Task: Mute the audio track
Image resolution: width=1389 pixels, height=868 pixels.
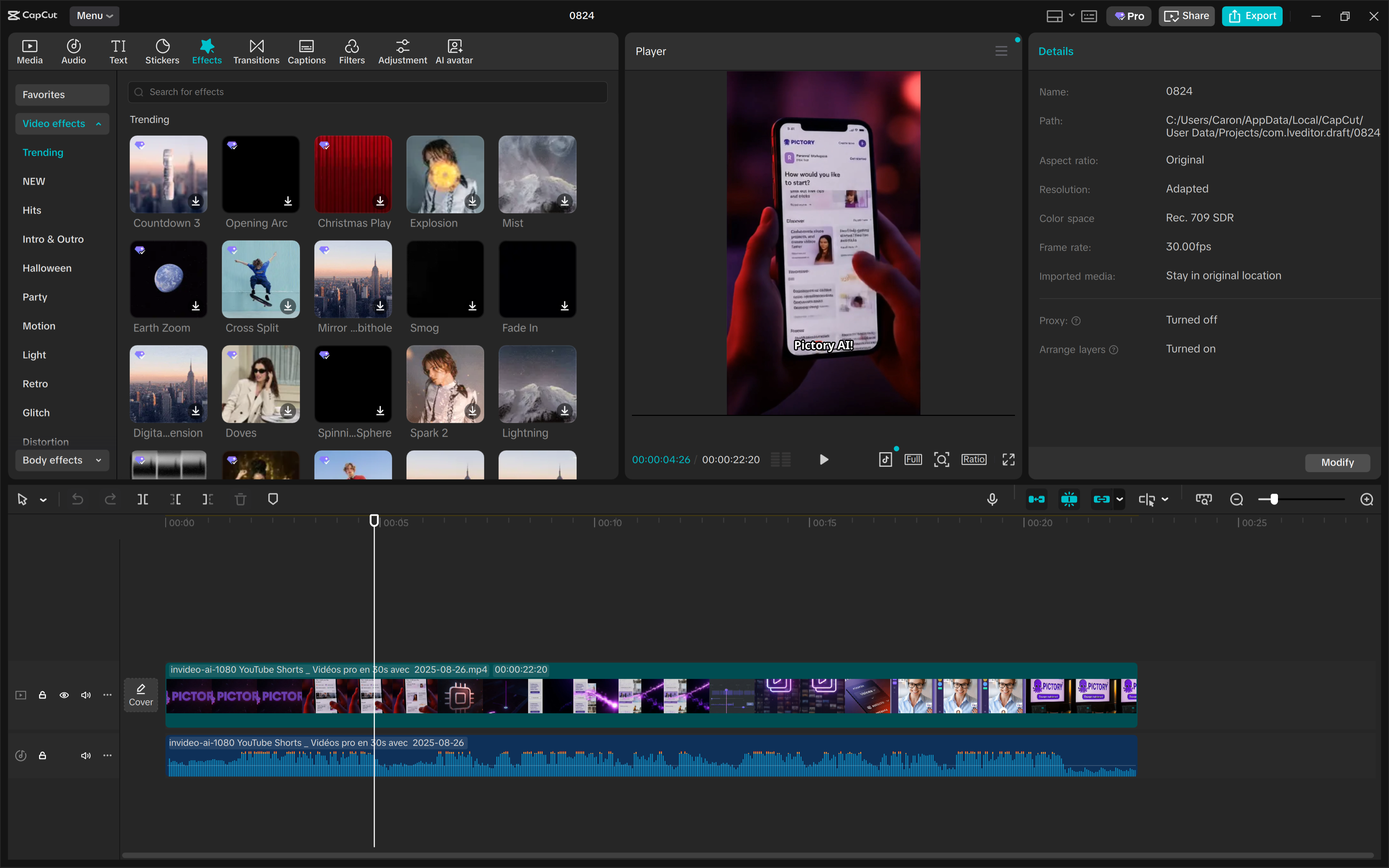Action: click(85, 755)
